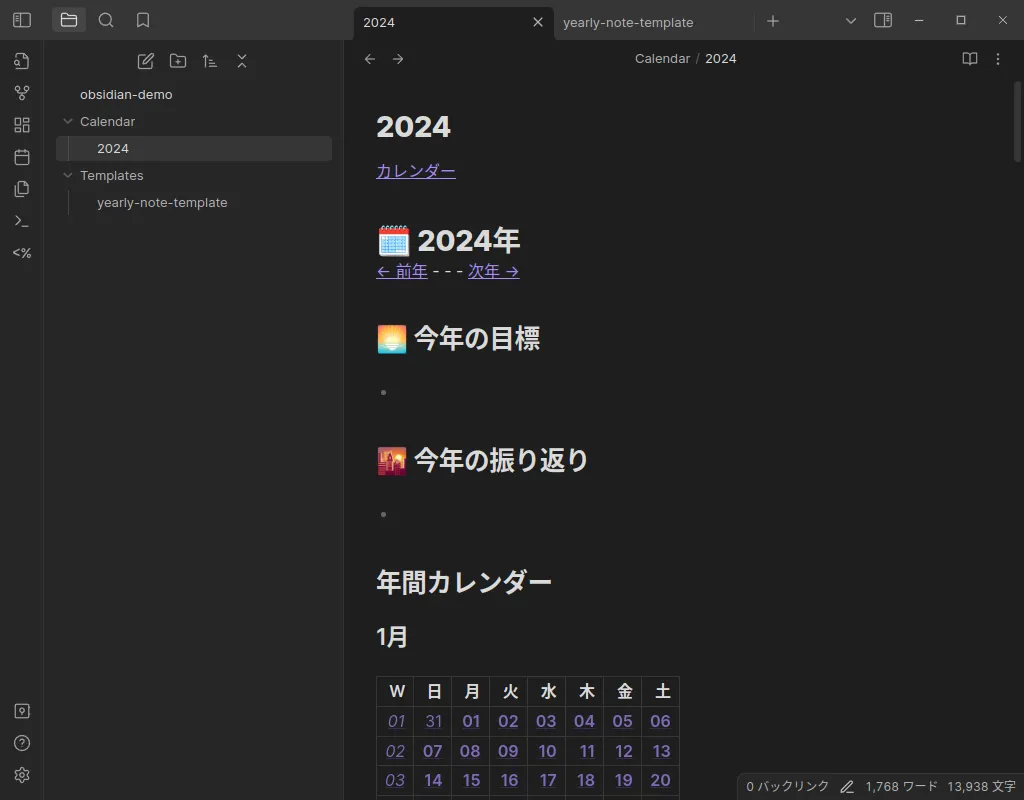Collapse the Calendar folder
The width and height of the screenshot is (1024, 800).
68,122
